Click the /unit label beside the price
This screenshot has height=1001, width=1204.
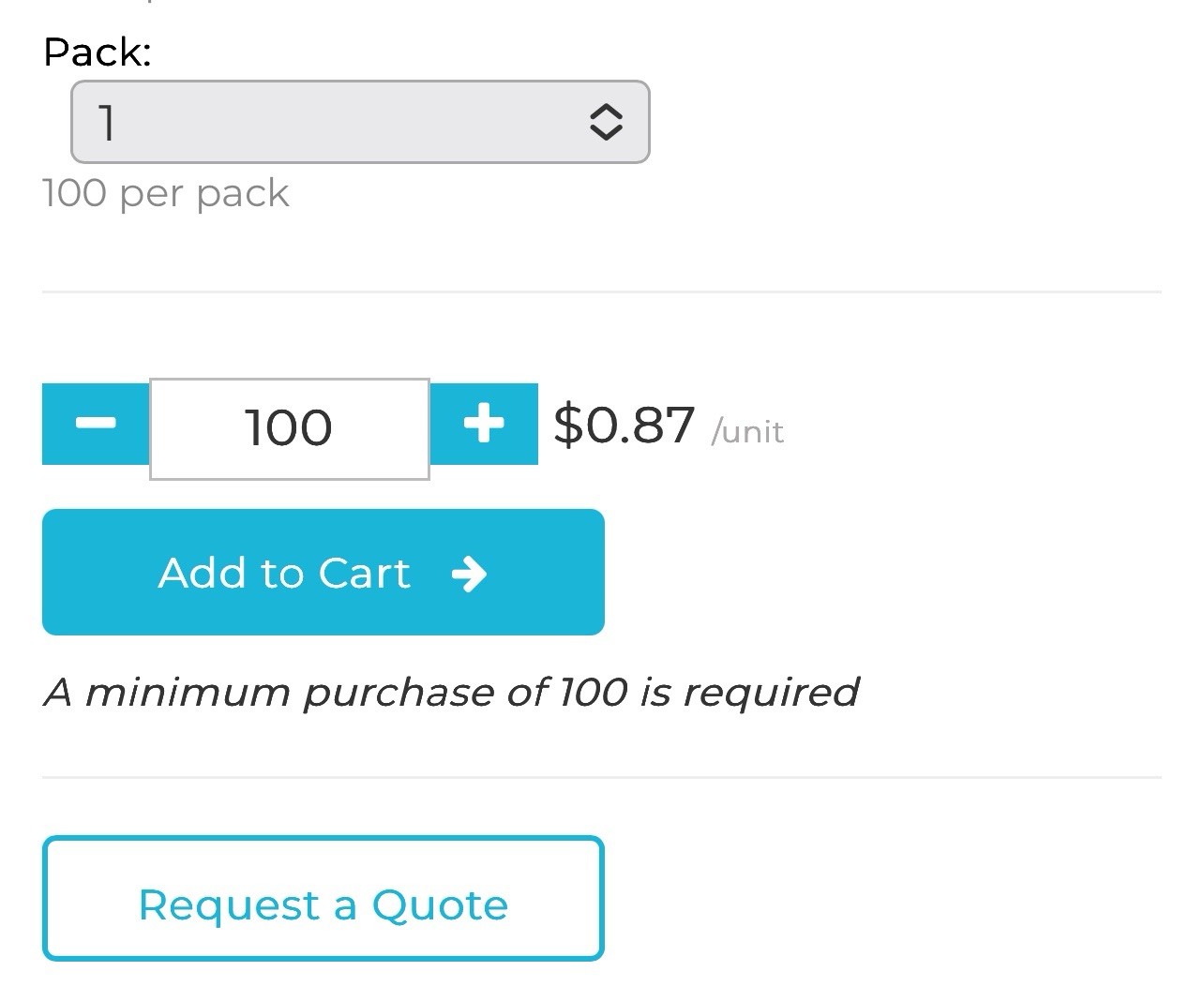point(747,431)
